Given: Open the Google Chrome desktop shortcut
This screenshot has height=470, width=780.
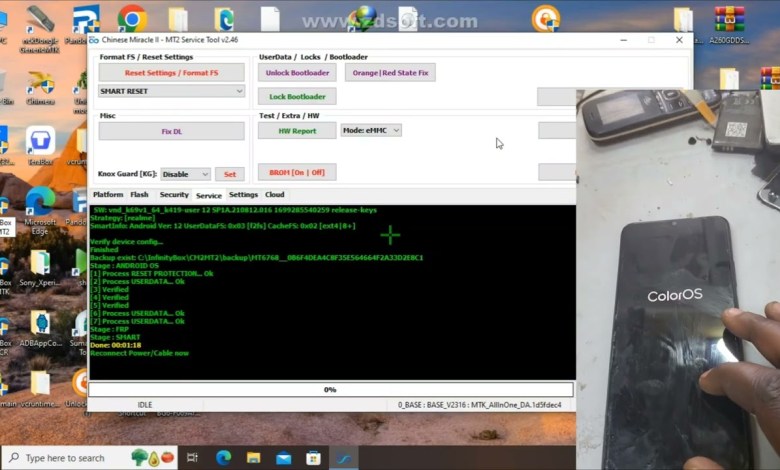Looking at the screenshot, I should pos(132,19).
